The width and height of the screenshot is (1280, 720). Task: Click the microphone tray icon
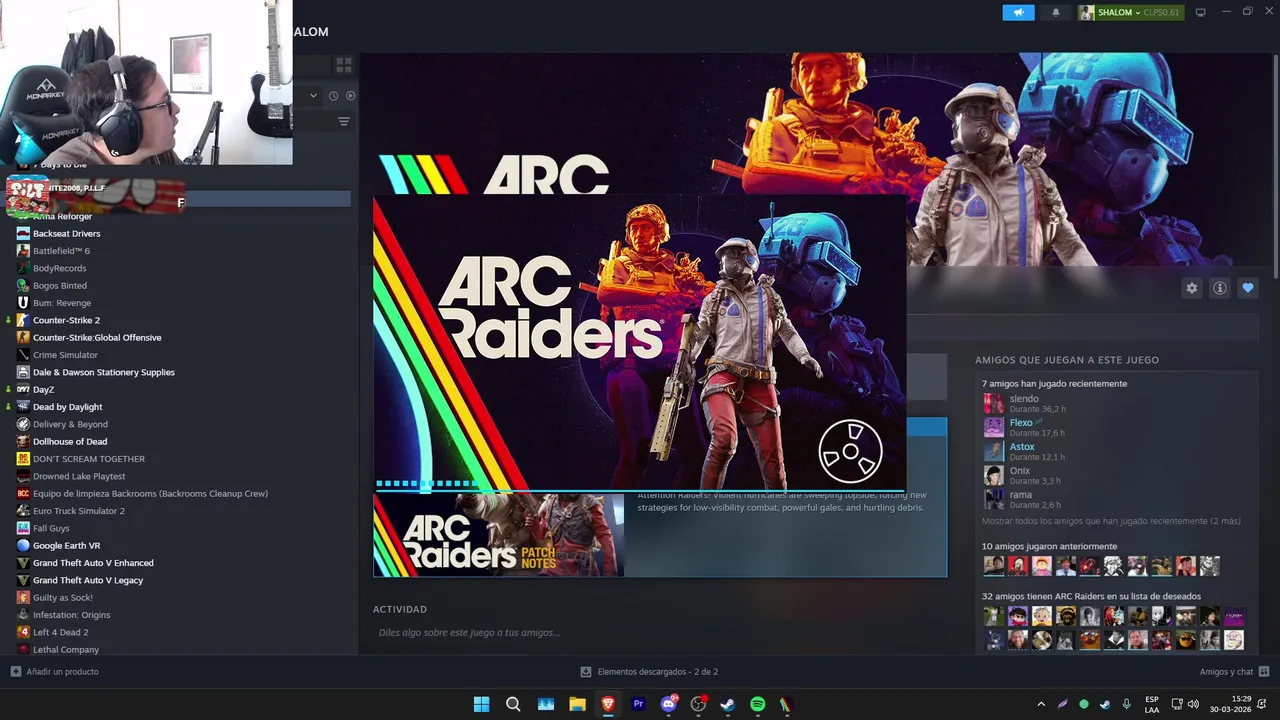tap(1127, 704)
